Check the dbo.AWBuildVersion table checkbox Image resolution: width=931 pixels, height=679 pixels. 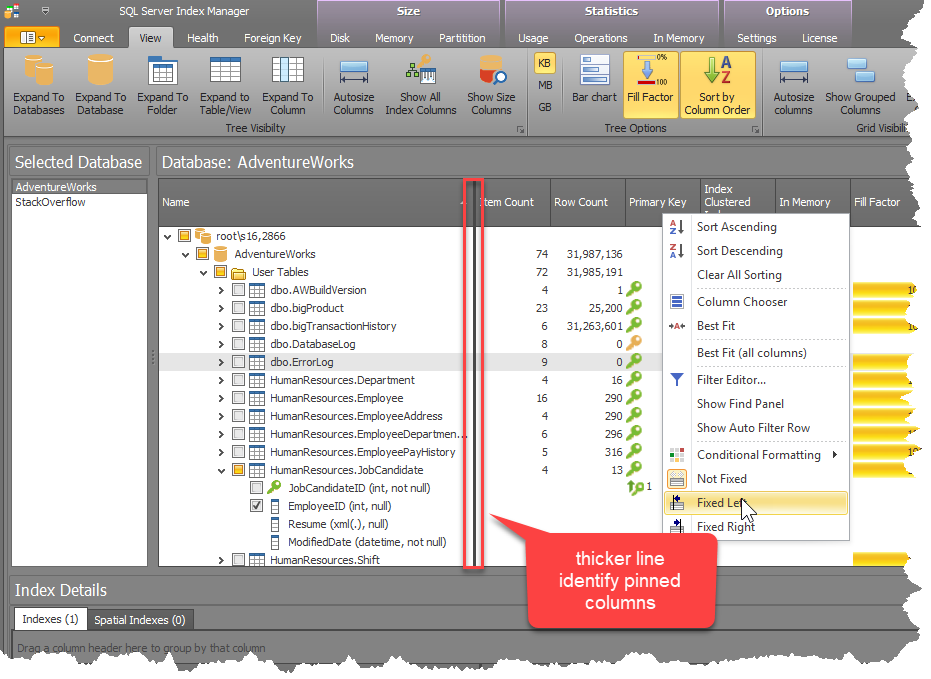(x=239, y=290)
